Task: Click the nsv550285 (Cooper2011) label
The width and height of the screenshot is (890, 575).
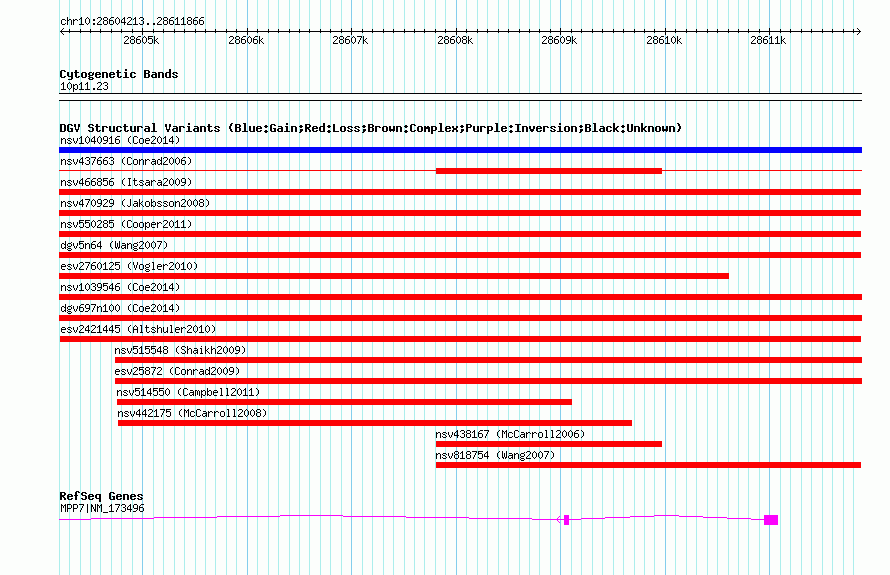Action: click(x=126, y=224)
